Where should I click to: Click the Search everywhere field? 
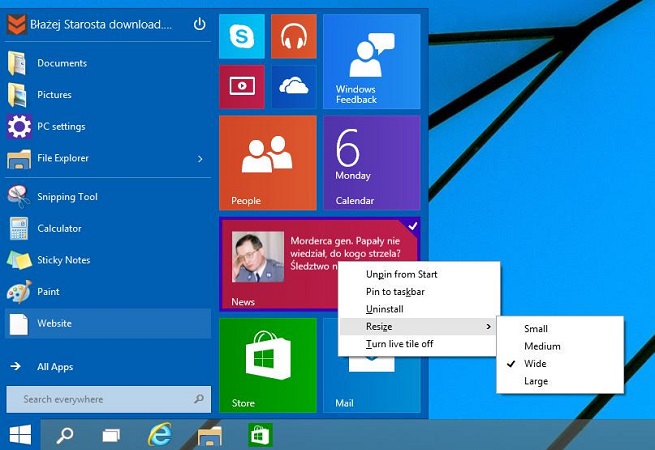109,399
